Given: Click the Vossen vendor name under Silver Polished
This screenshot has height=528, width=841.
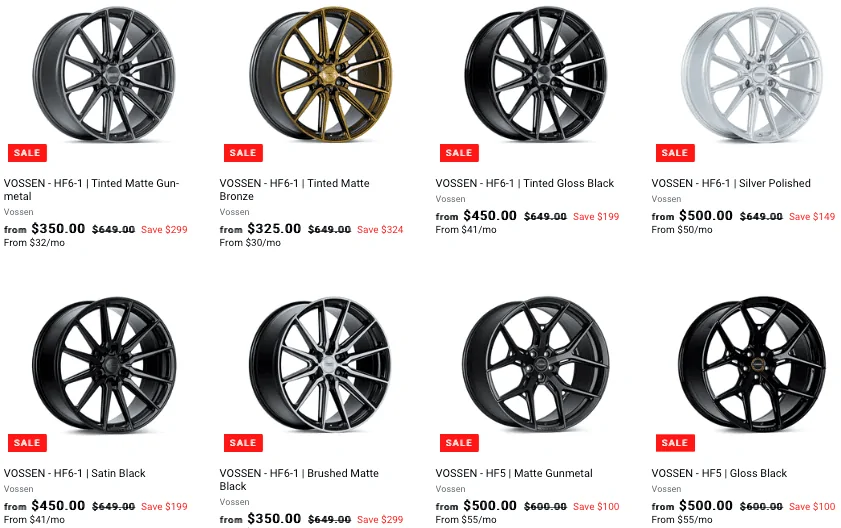Looking at the screenshot, I should point(666,199).
